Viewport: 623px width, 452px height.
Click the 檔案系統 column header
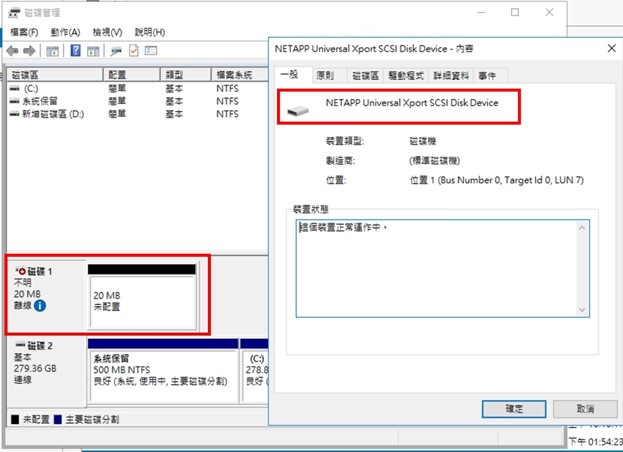pos(236,75)
